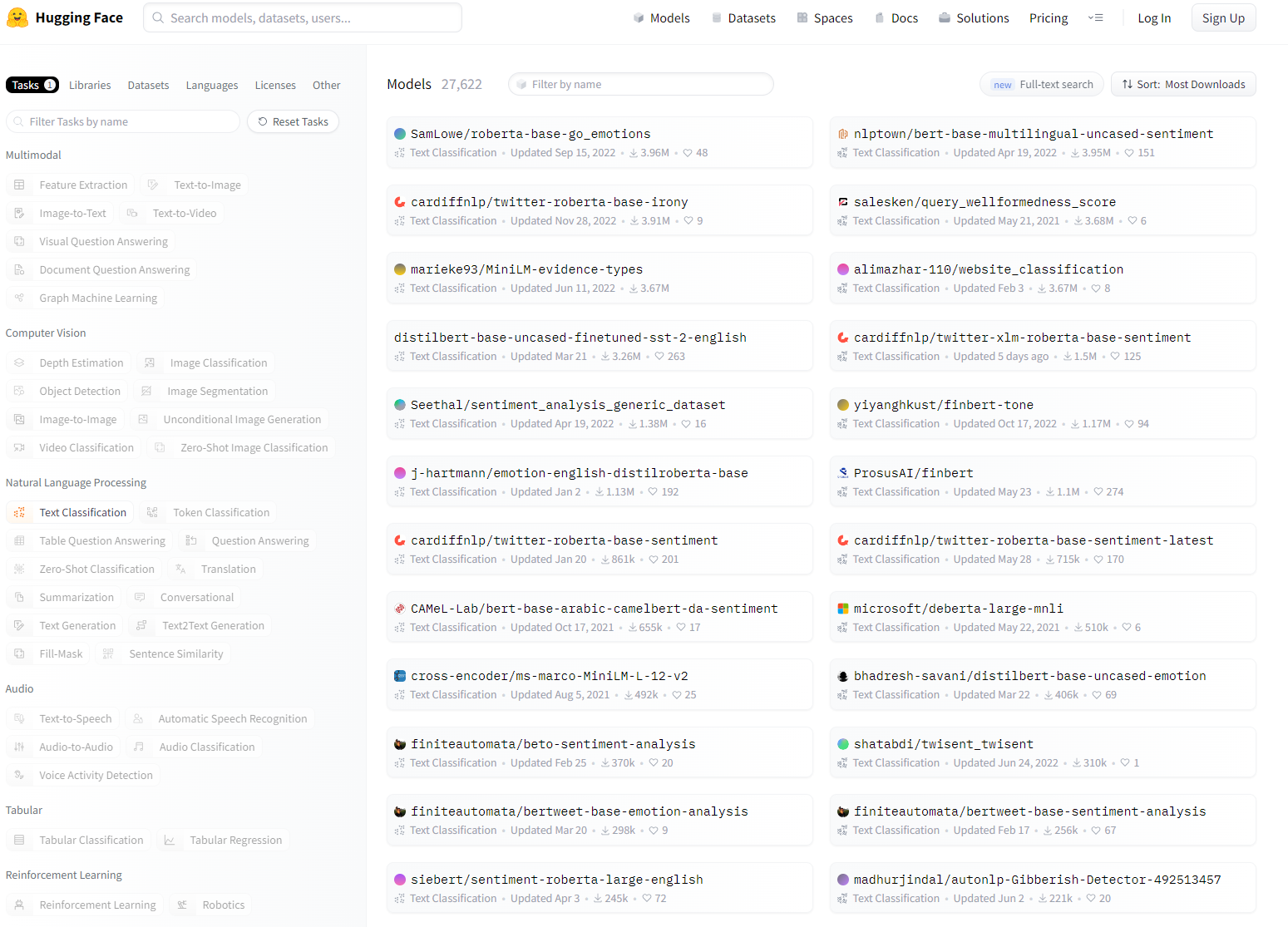The height and width of the screenshot is (927, 1288).
Task: Go to the Pricing page
Action: pyautogui.click(x=1049, y=17)
